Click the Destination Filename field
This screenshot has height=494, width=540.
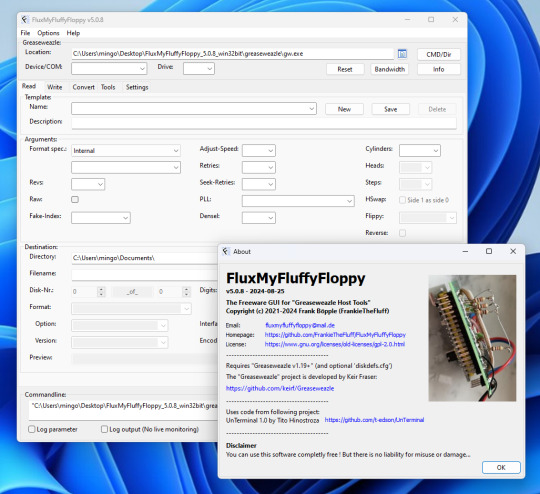pyautogui.click(x=145, y=275)
